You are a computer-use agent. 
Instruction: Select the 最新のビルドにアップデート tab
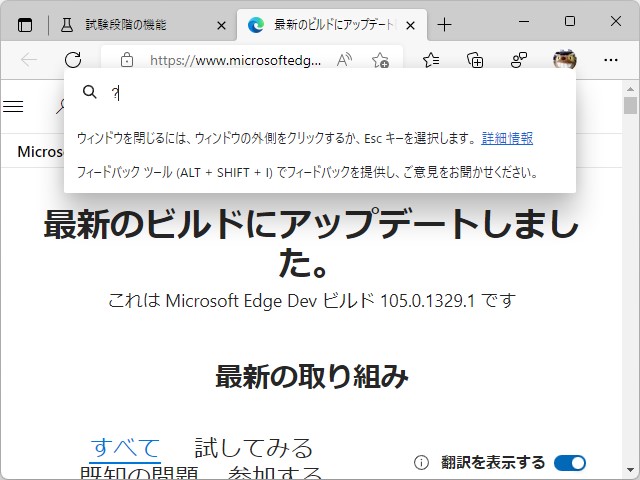click(333, 25)
